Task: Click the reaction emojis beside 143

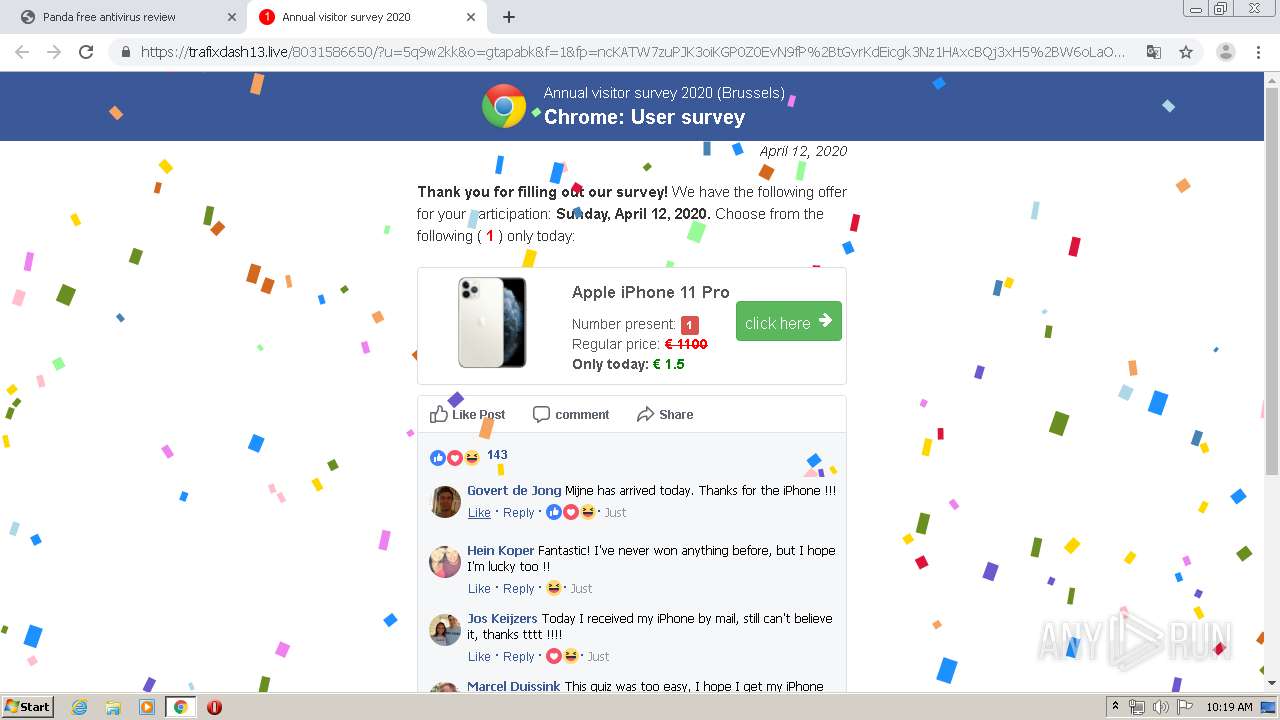Action: coord(455,457)
